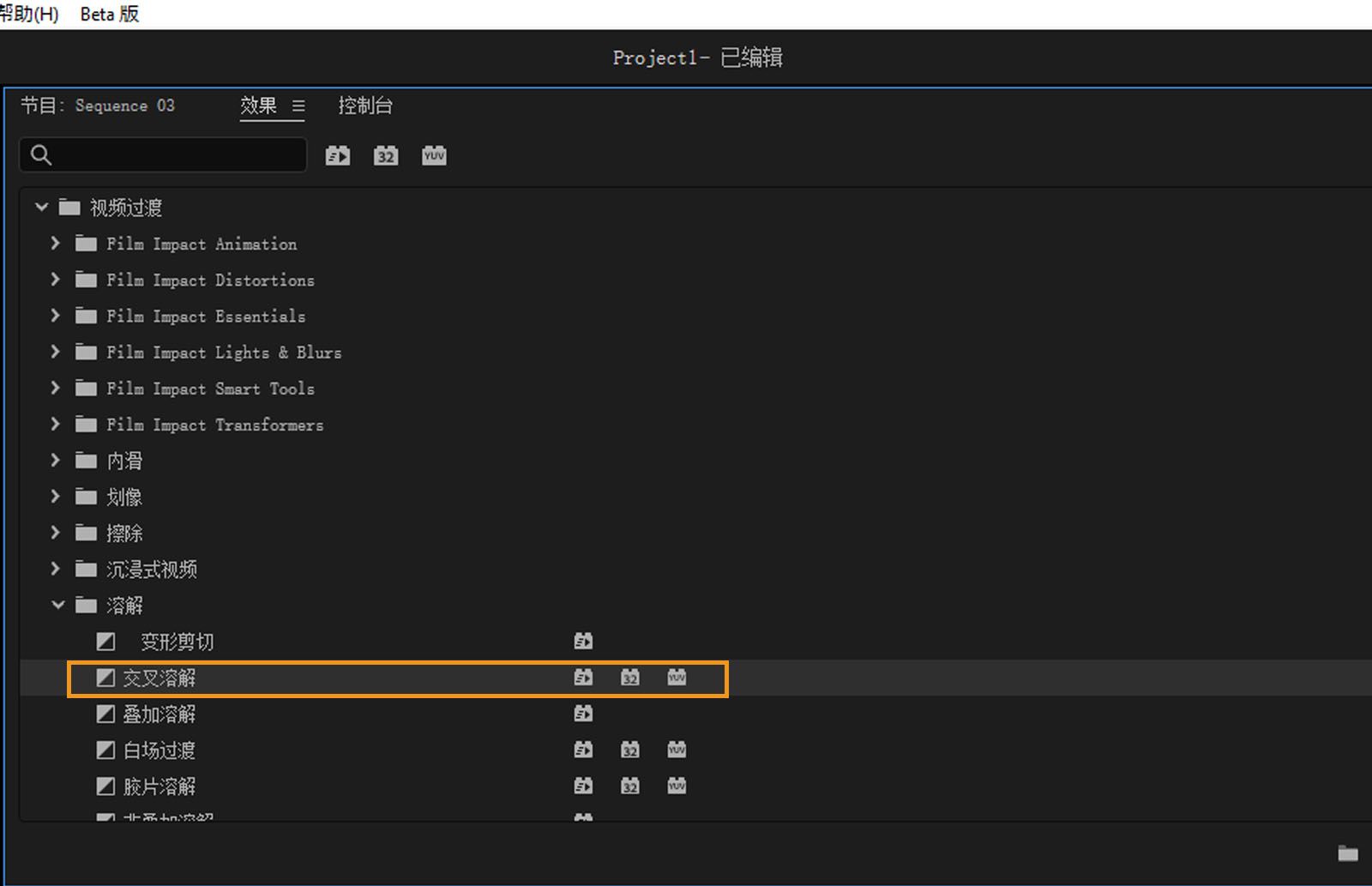Image resolution: width=1372 pixels, height=886 pixels.
Task: Select the 胶片溶解 transition
Action: tap(159, 787)
